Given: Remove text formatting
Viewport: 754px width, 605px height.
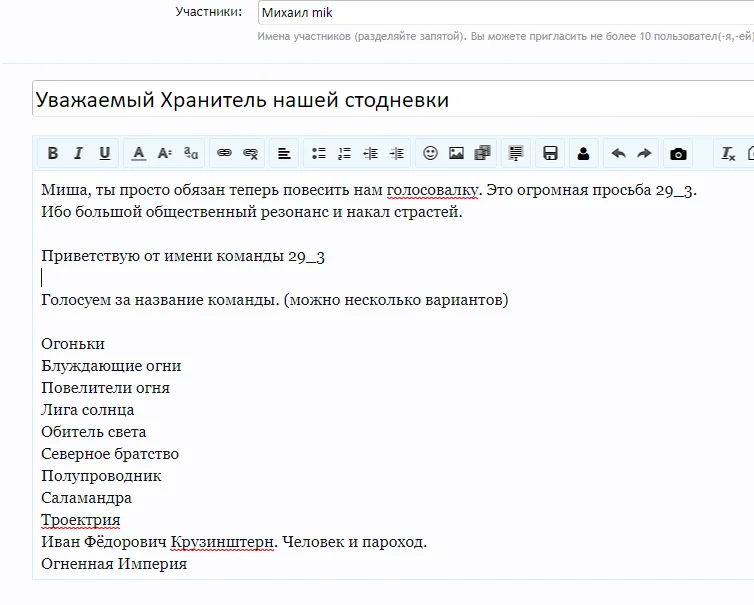Looking at the screenshot, I should (x=728, y=153).
